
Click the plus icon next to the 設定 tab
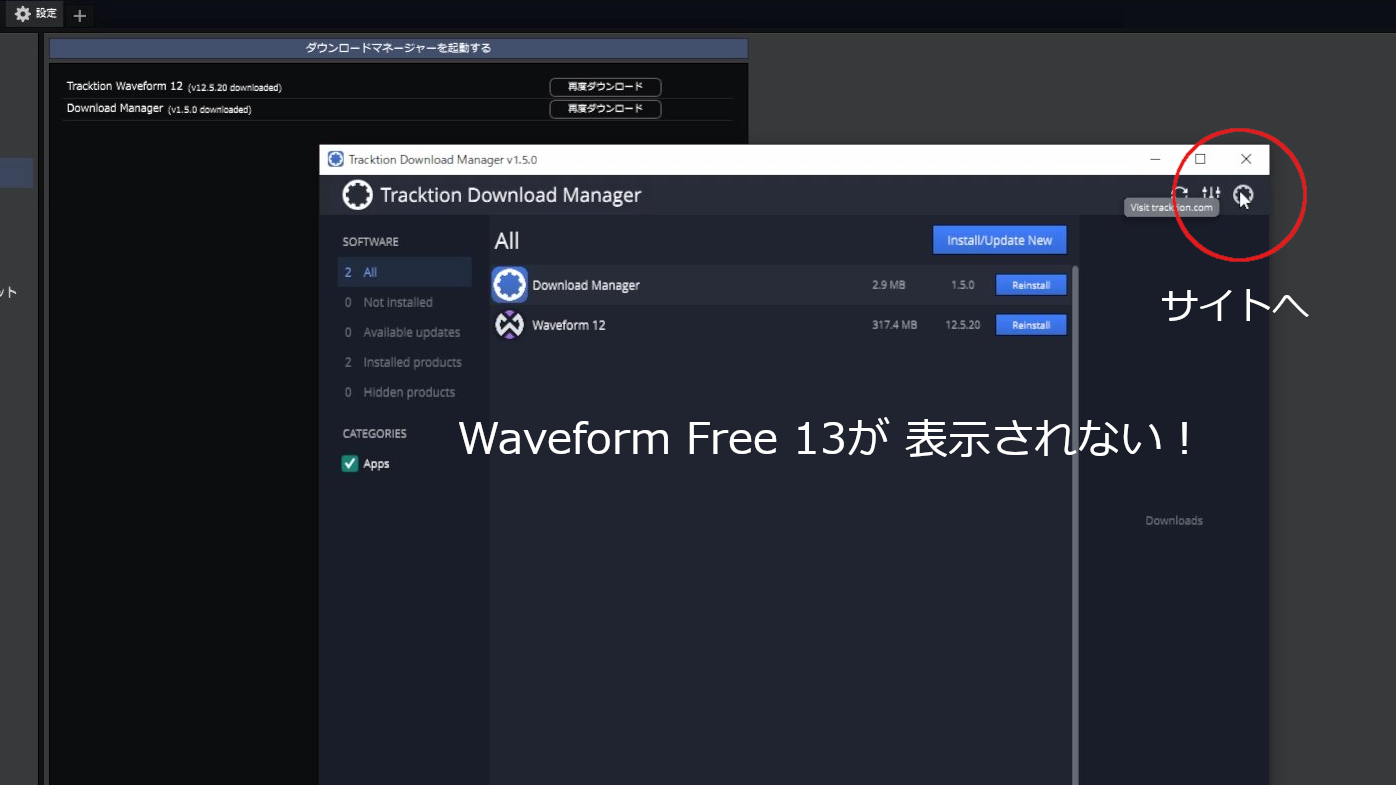pos(78,15)
